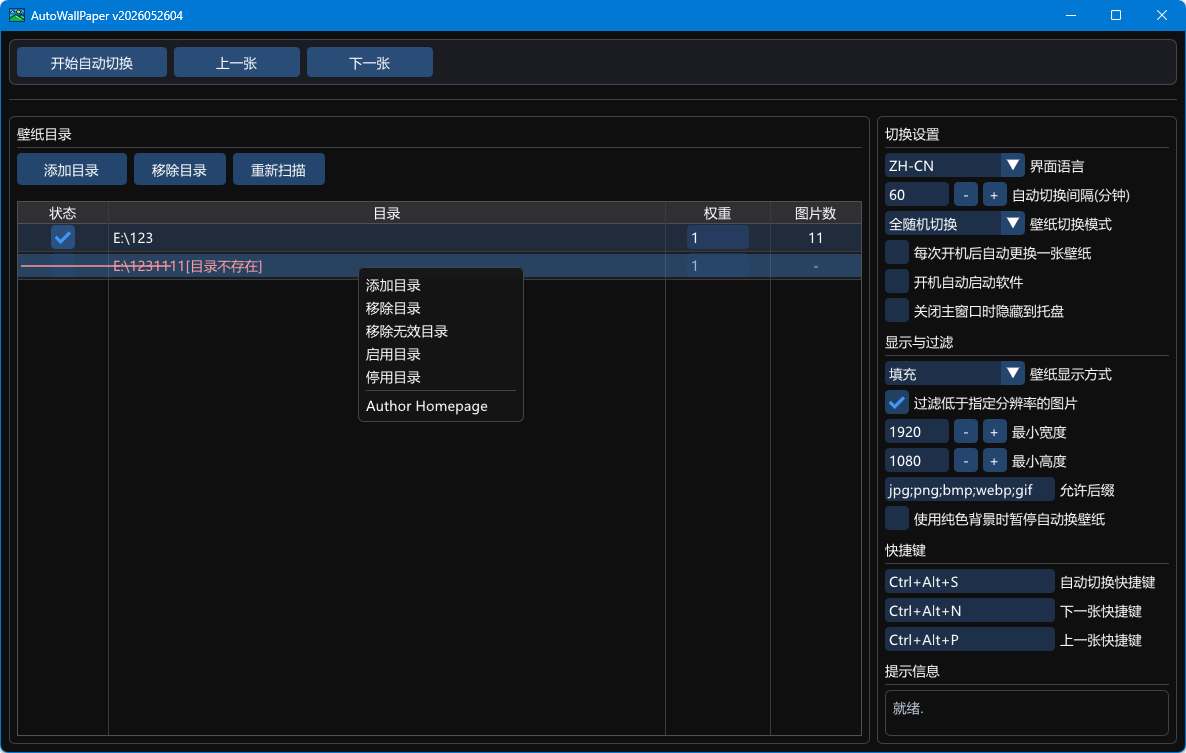Click the image count 11 cell

[x=815, y=237]
